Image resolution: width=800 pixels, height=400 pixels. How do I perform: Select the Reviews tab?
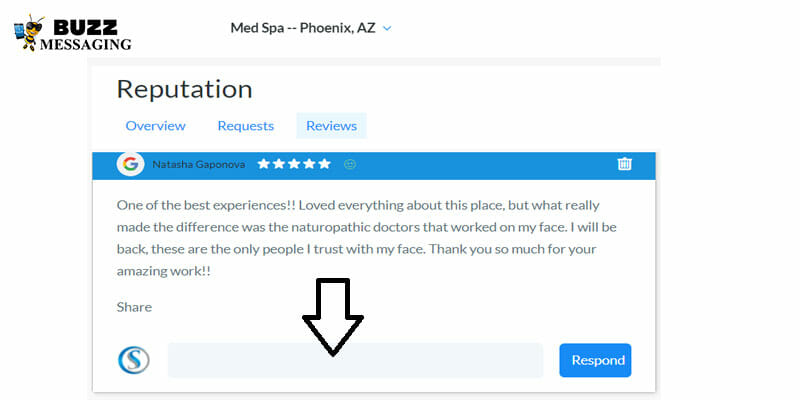(331, 125)
